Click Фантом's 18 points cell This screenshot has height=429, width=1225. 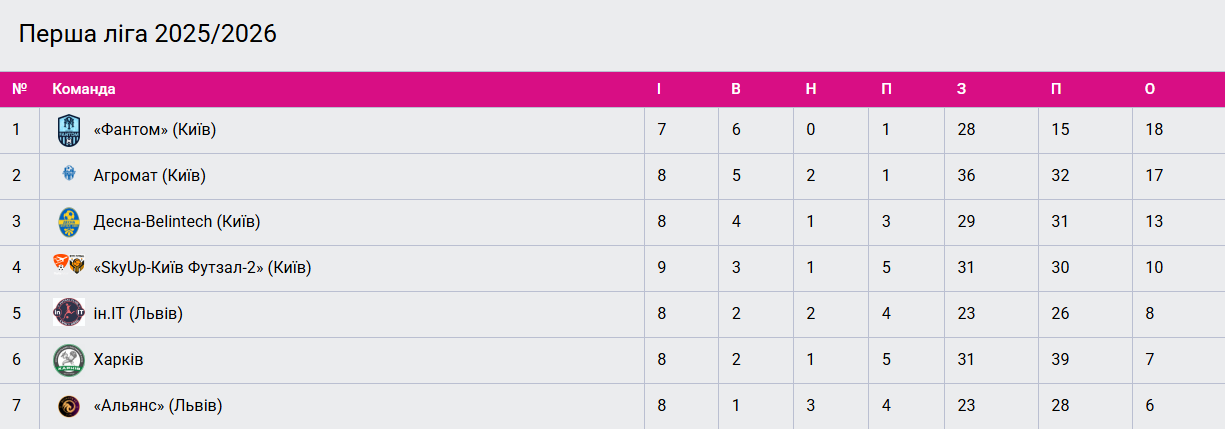tap(1154, 130)
